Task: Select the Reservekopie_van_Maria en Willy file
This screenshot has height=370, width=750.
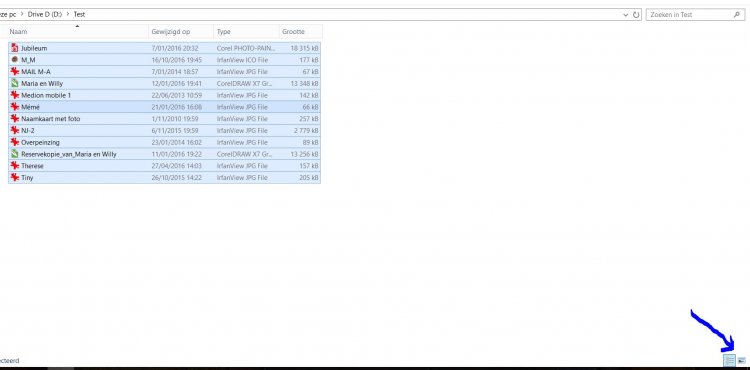Action: point(165,154)
